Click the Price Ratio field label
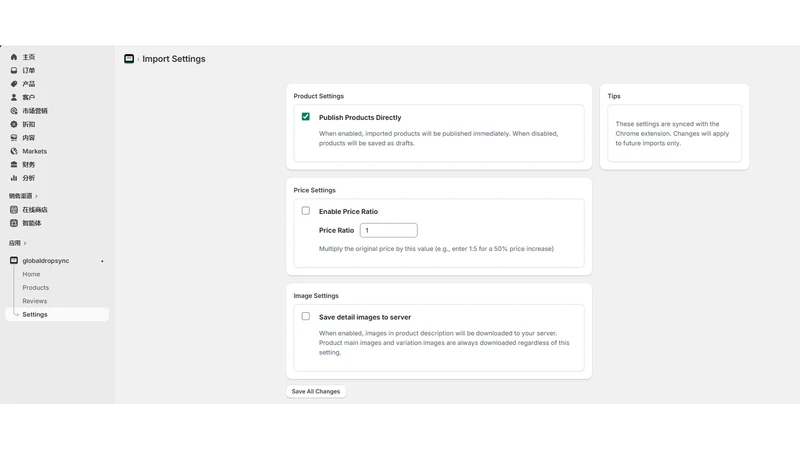This screenshot has width=800, height=450. (336, 230)
